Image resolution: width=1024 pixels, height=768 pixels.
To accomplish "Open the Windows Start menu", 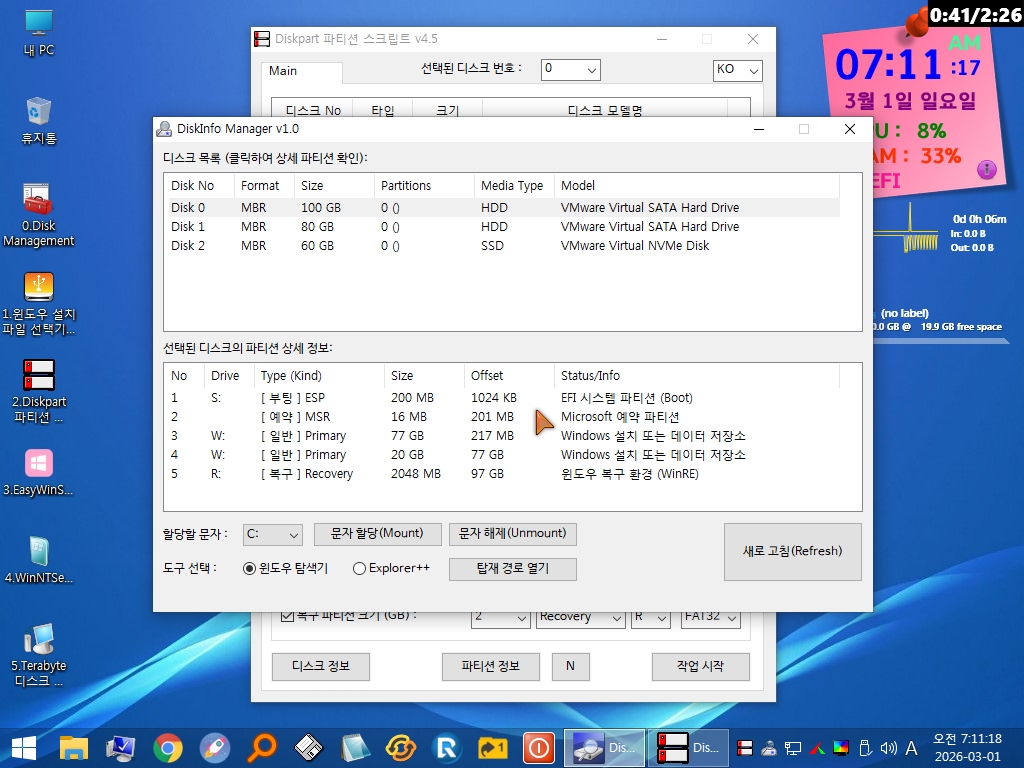I will click(24, 748).
